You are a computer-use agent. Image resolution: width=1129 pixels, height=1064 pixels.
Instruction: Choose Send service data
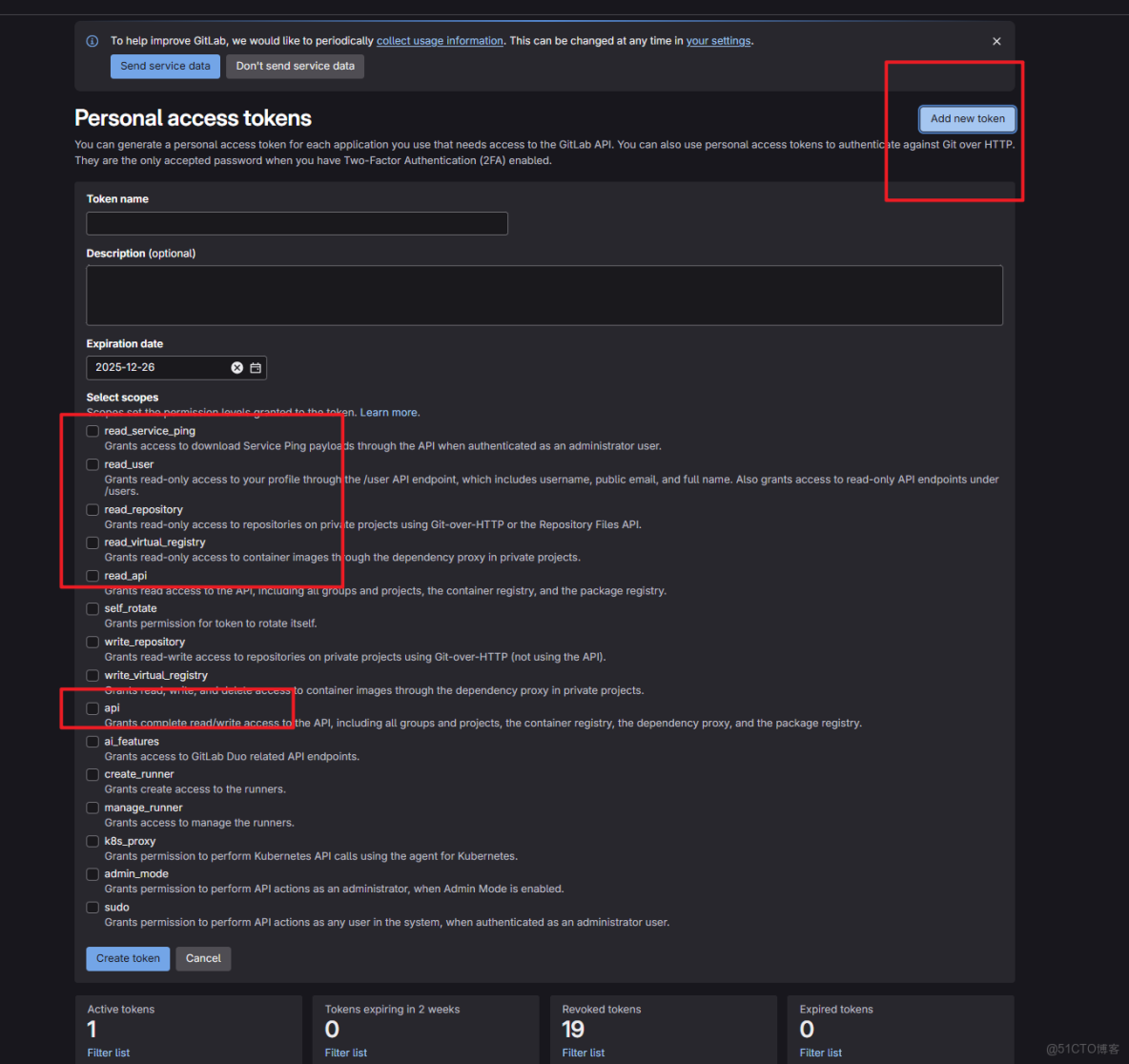(x=164, y=66)
